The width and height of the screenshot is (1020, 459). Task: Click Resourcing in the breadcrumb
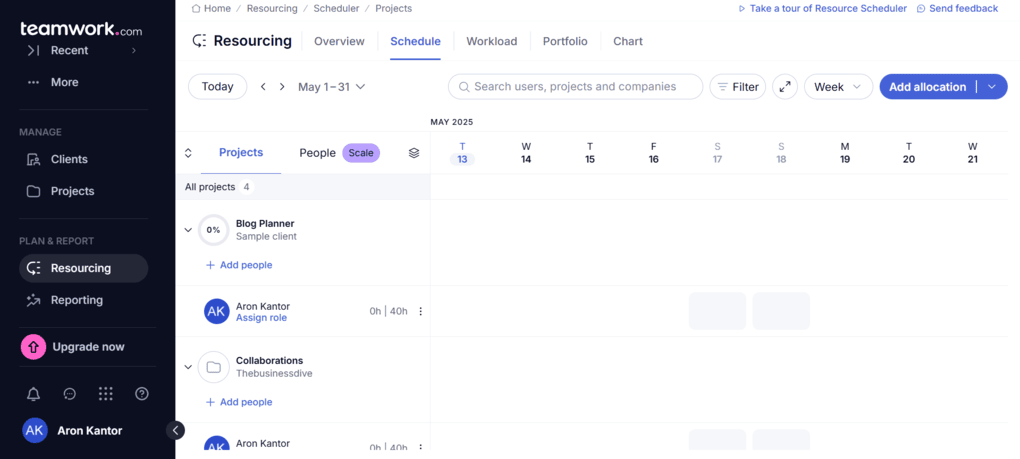[272, 8]
